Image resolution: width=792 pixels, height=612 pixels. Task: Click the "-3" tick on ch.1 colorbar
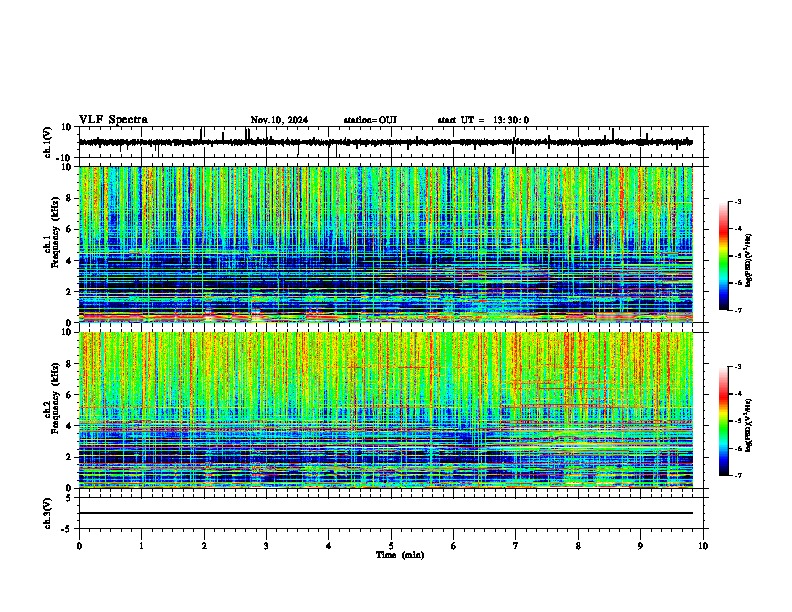click(x=738, y=201)
